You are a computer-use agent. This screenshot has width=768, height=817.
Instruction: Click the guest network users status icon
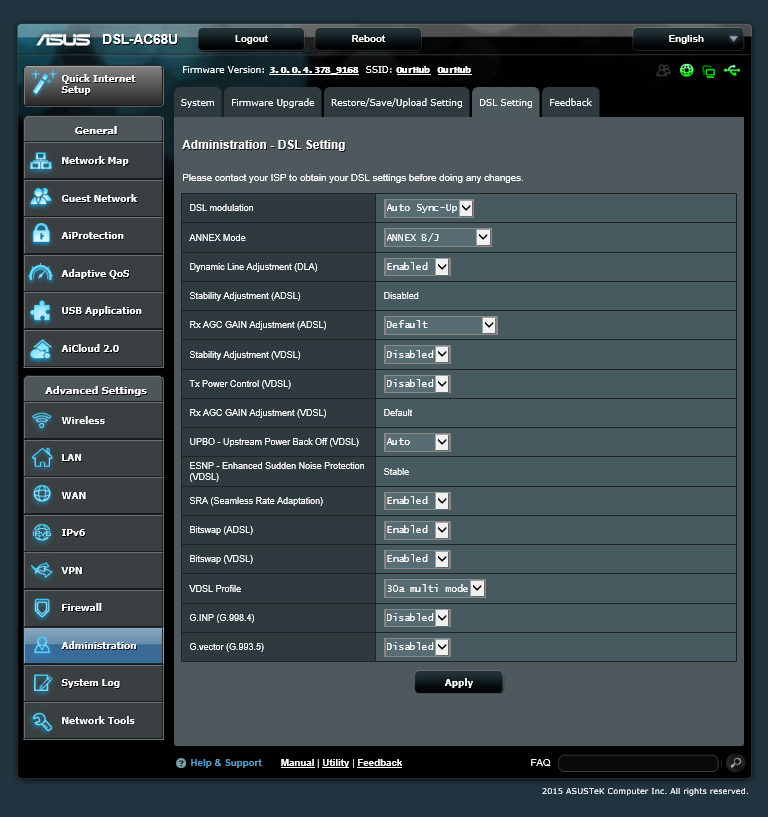(663, 70)
